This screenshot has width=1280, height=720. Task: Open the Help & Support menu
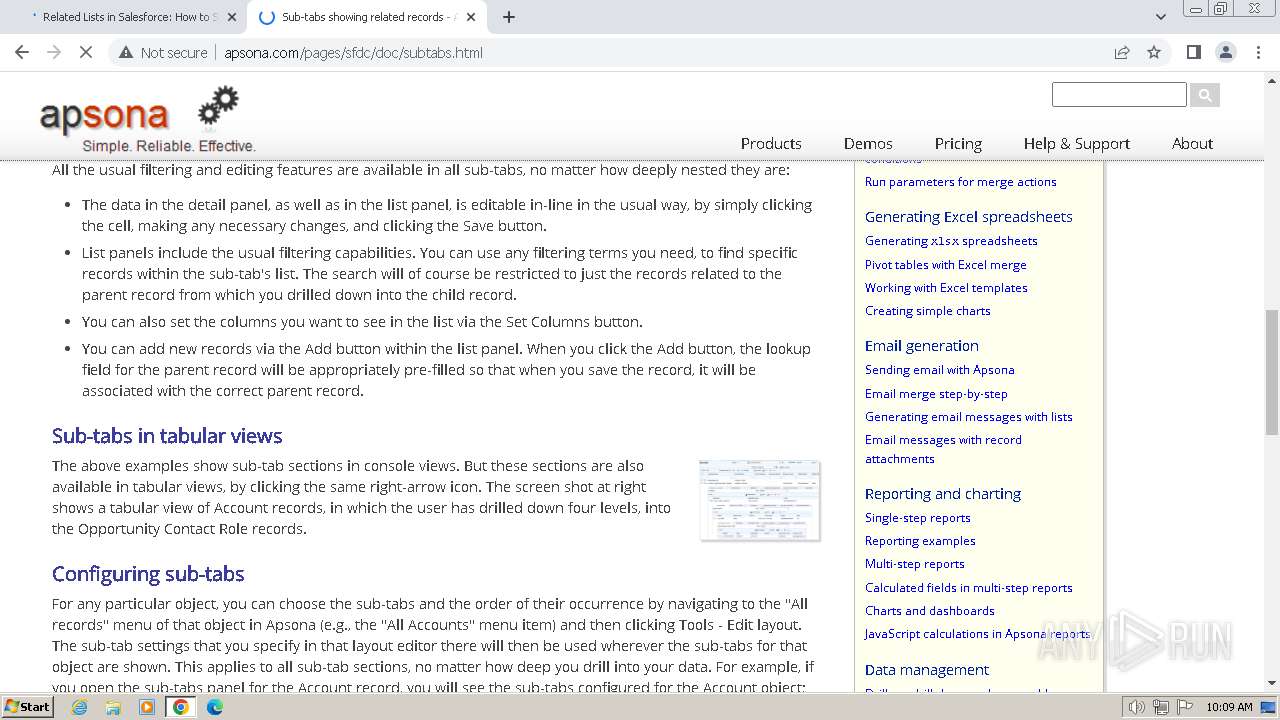[1076, 143]
